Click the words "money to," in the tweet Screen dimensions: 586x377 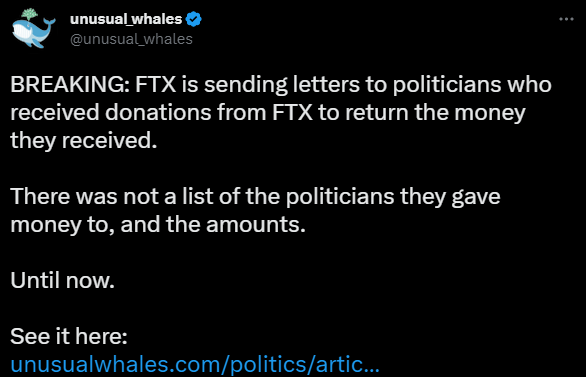click(62, 225)
